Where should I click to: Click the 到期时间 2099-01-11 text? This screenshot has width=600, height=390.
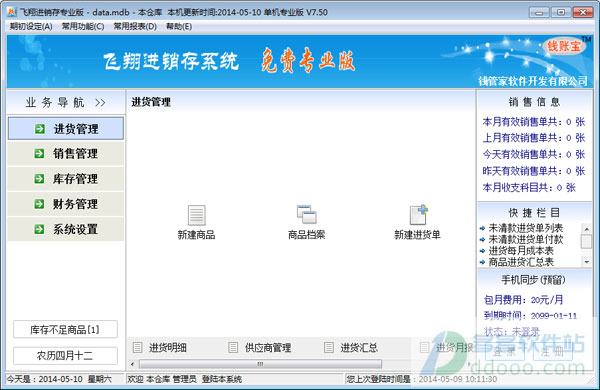[x=530, y=316]
